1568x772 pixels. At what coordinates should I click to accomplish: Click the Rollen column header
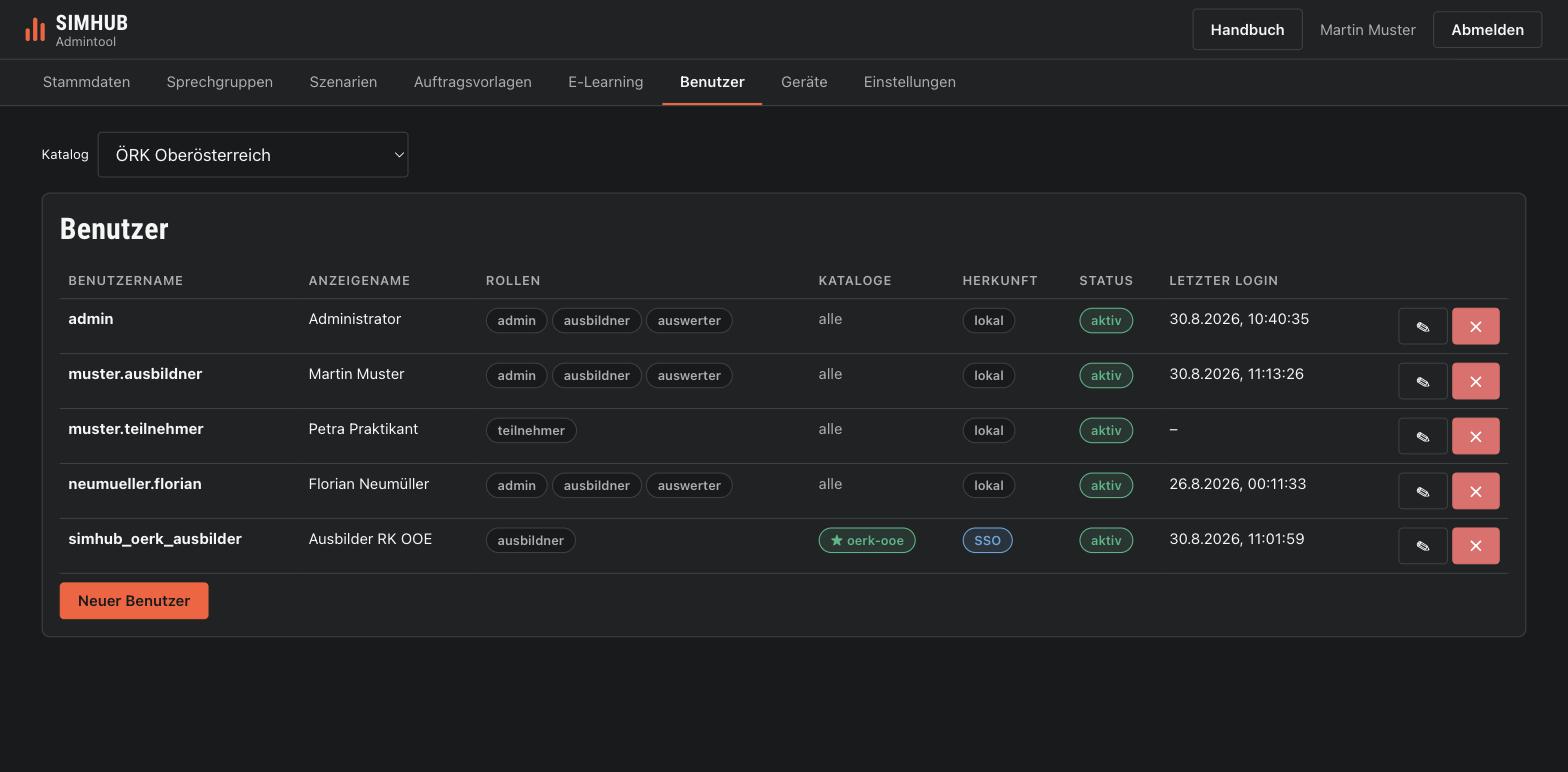513,281
